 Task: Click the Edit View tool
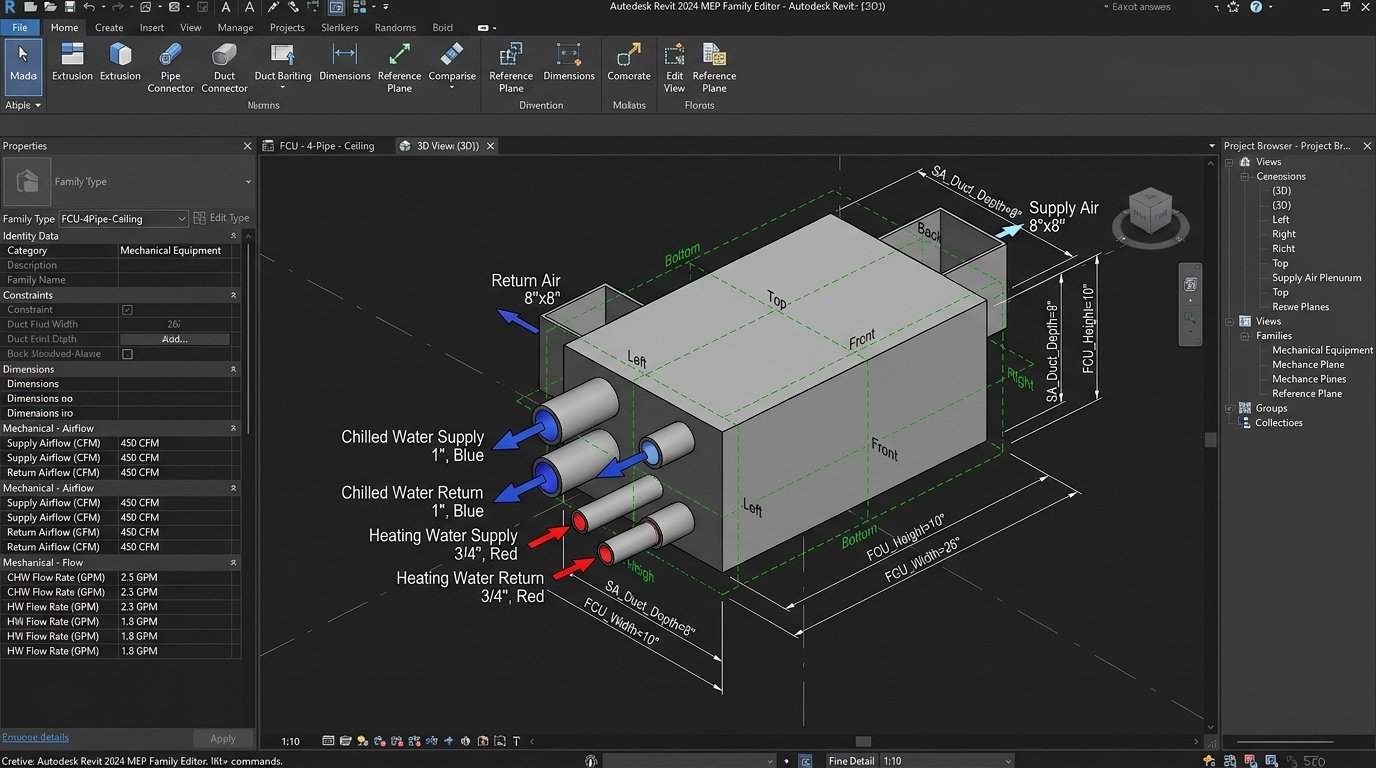tap(675, 68)
